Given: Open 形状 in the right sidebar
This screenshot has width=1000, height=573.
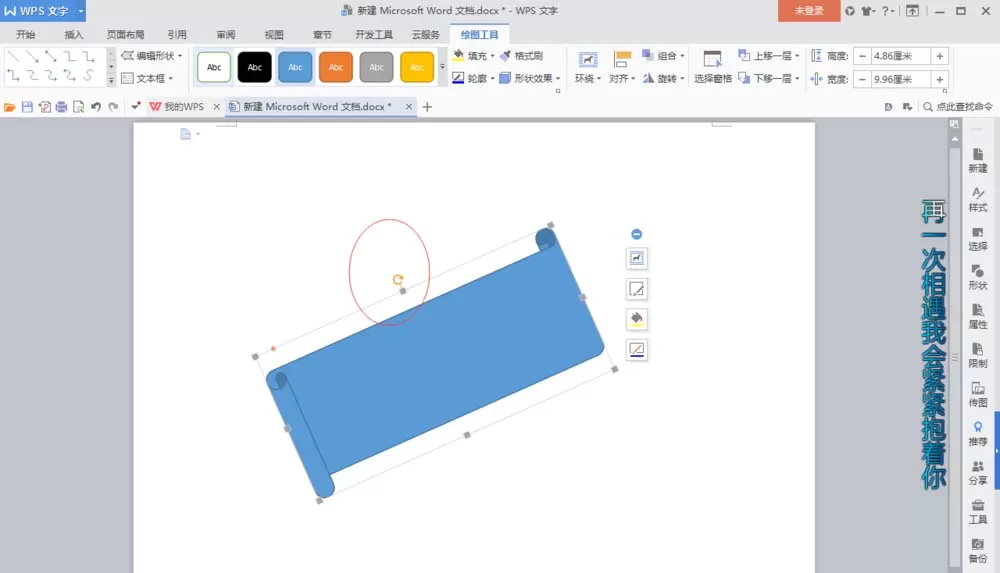Looking at the screenshot, I should tap(978, 278).
